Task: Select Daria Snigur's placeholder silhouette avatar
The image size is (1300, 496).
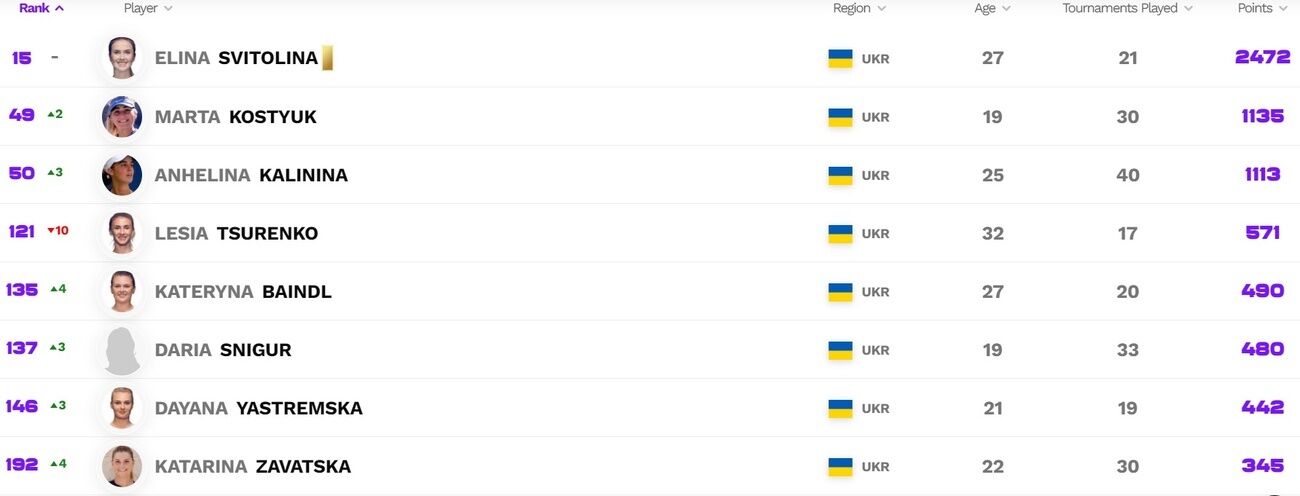Action: tap(122, 350)
